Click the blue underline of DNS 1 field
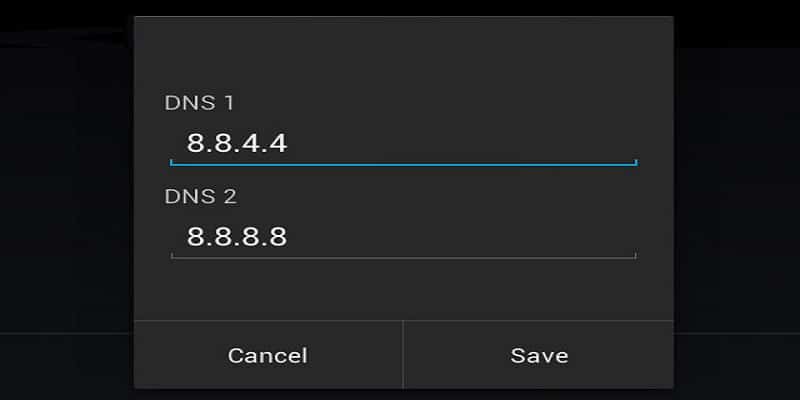Screen dimensions: 800x400 (x=403, y=164)
